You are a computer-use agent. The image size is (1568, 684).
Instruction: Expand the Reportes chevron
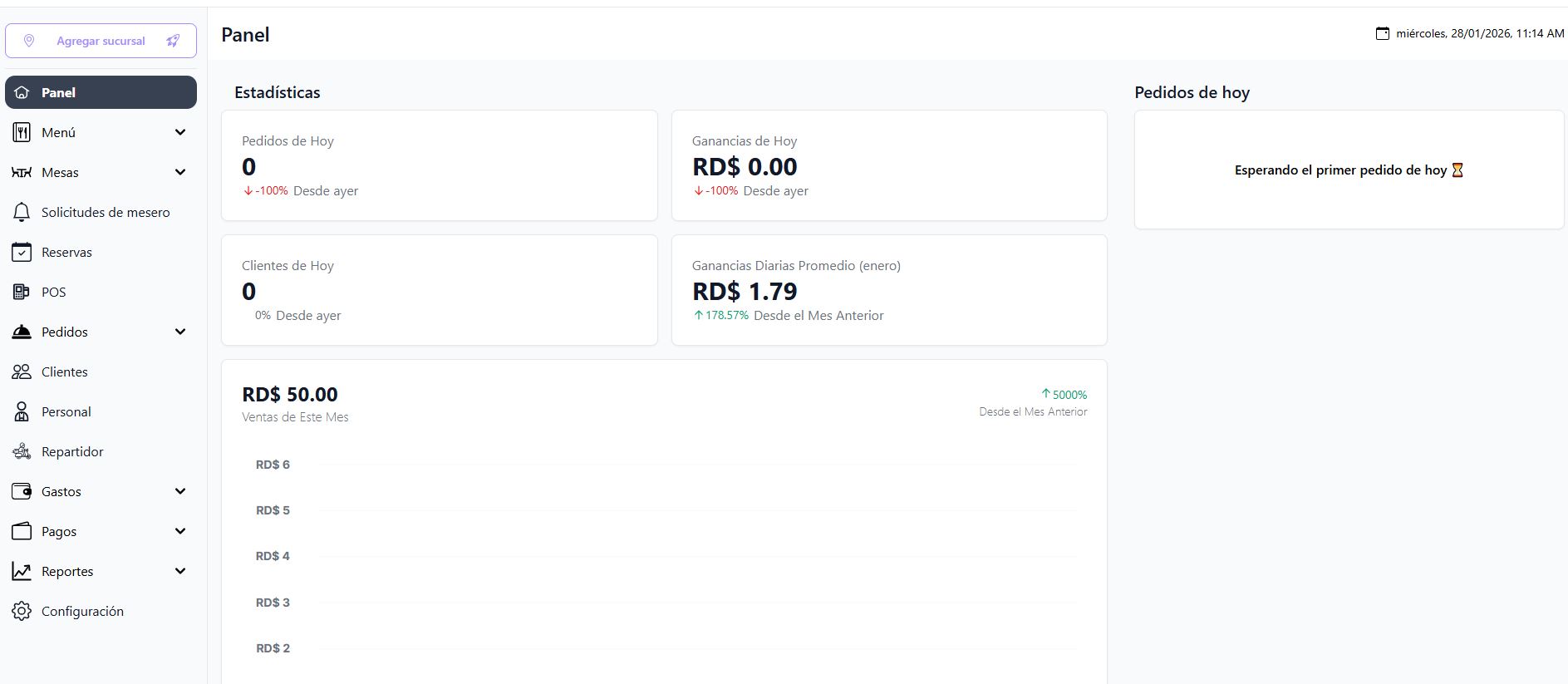[x=180, y=571]
